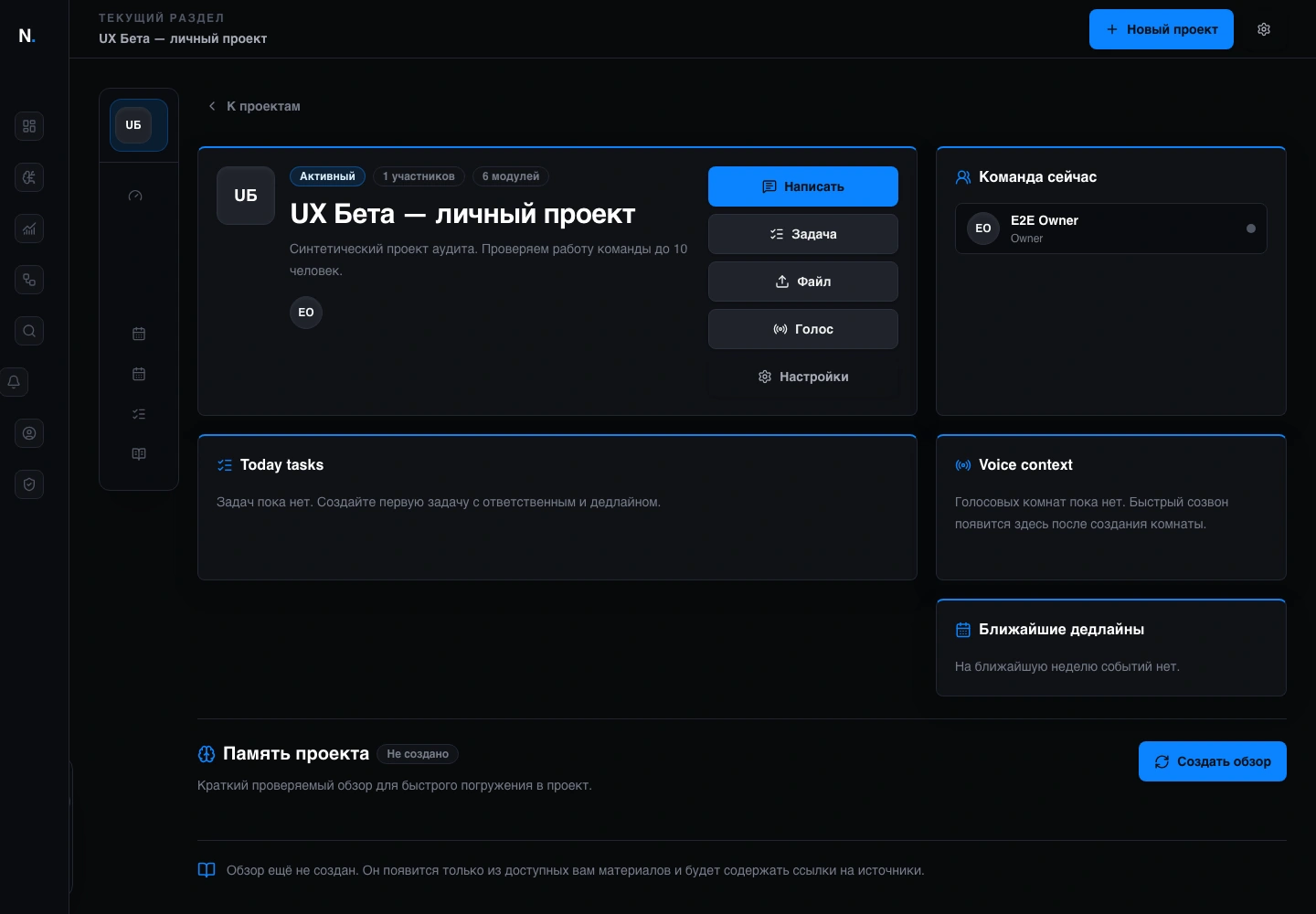Open project Настройки button
The width and height of the screenshot is (1316, 914).
coord(803,377)
